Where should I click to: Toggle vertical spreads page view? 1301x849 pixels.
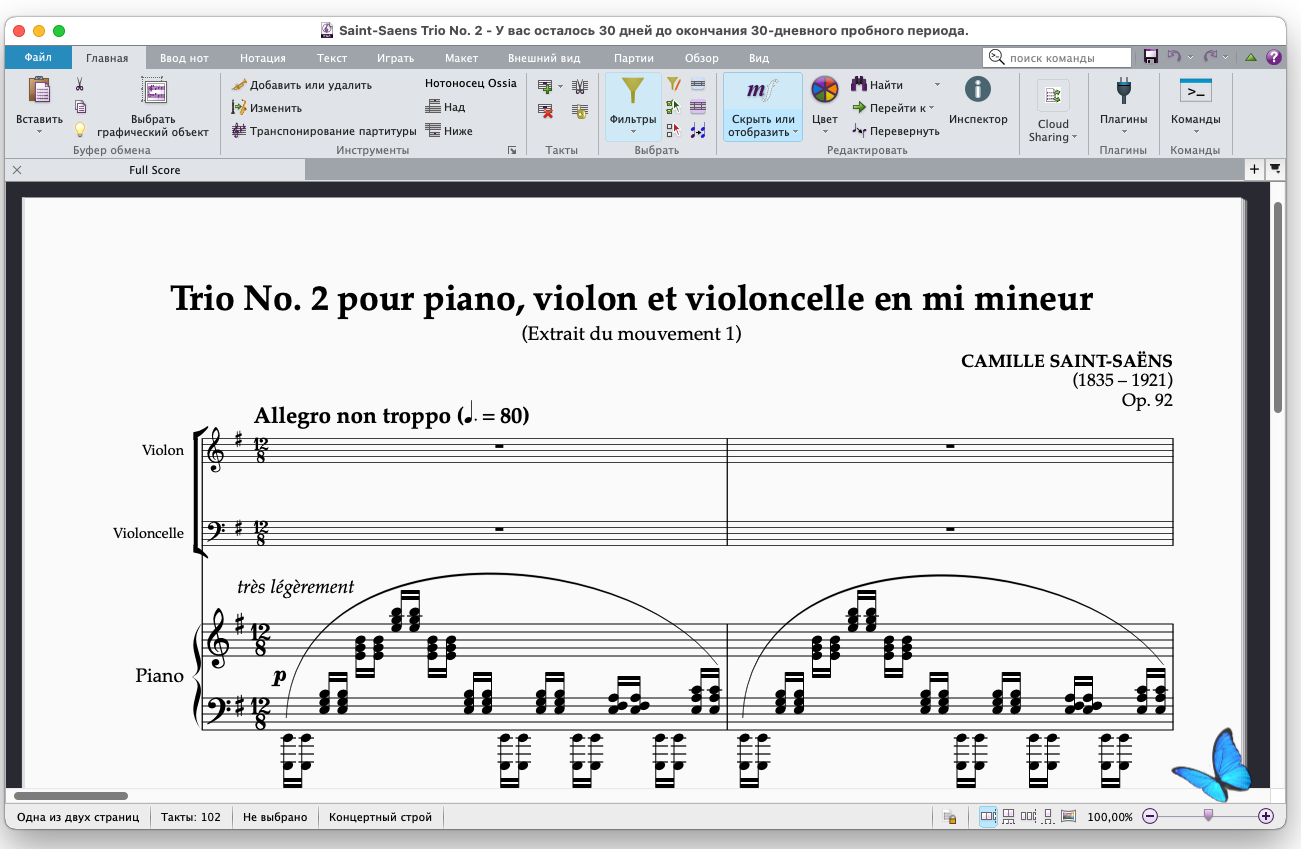tap(1008, 817)
